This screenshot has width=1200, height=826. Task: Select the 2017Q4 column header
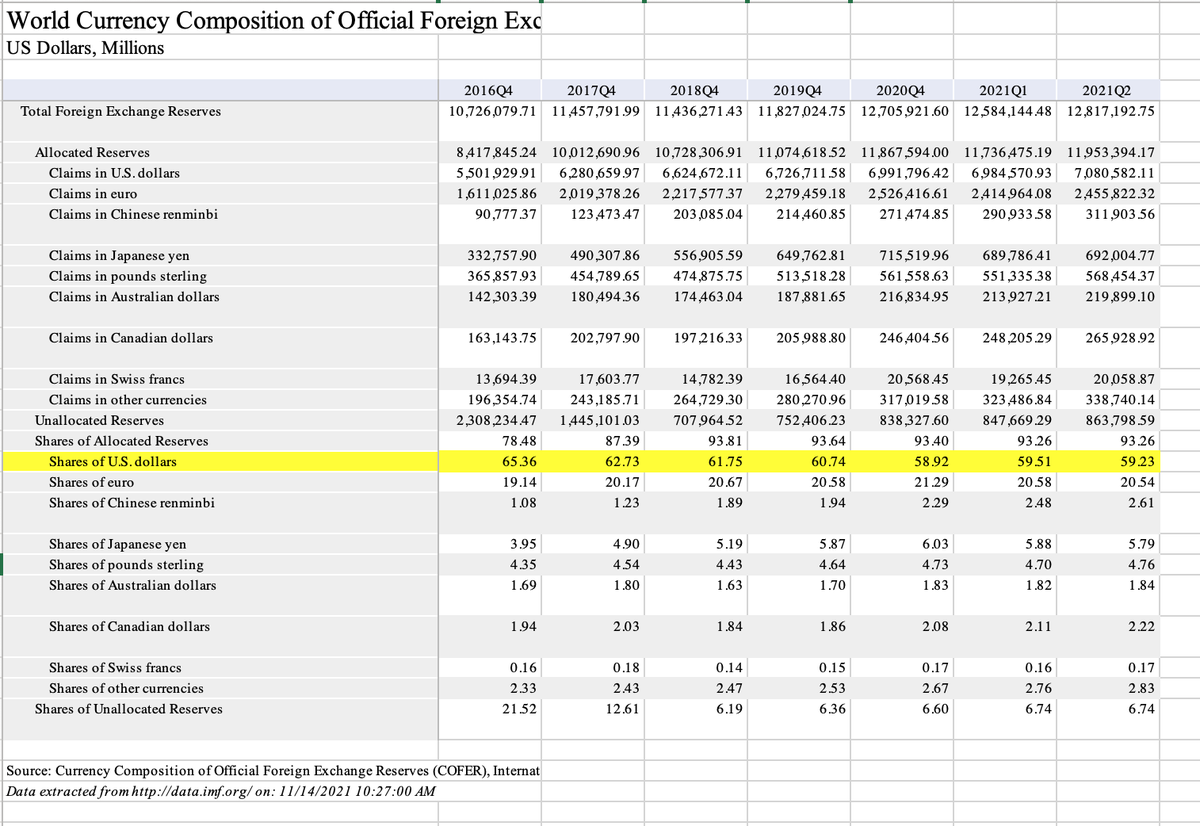pyautogui.click(x=589, y=92)
